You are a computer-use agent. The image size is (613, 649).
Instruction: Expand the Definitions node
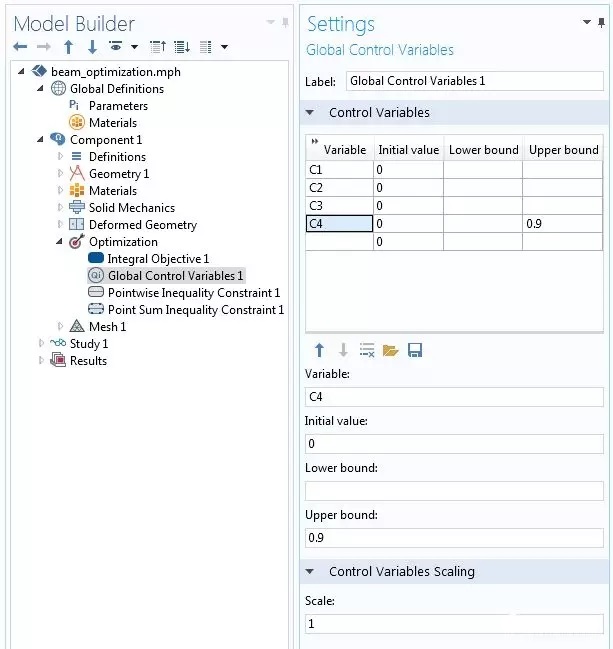tap(60, 156)
